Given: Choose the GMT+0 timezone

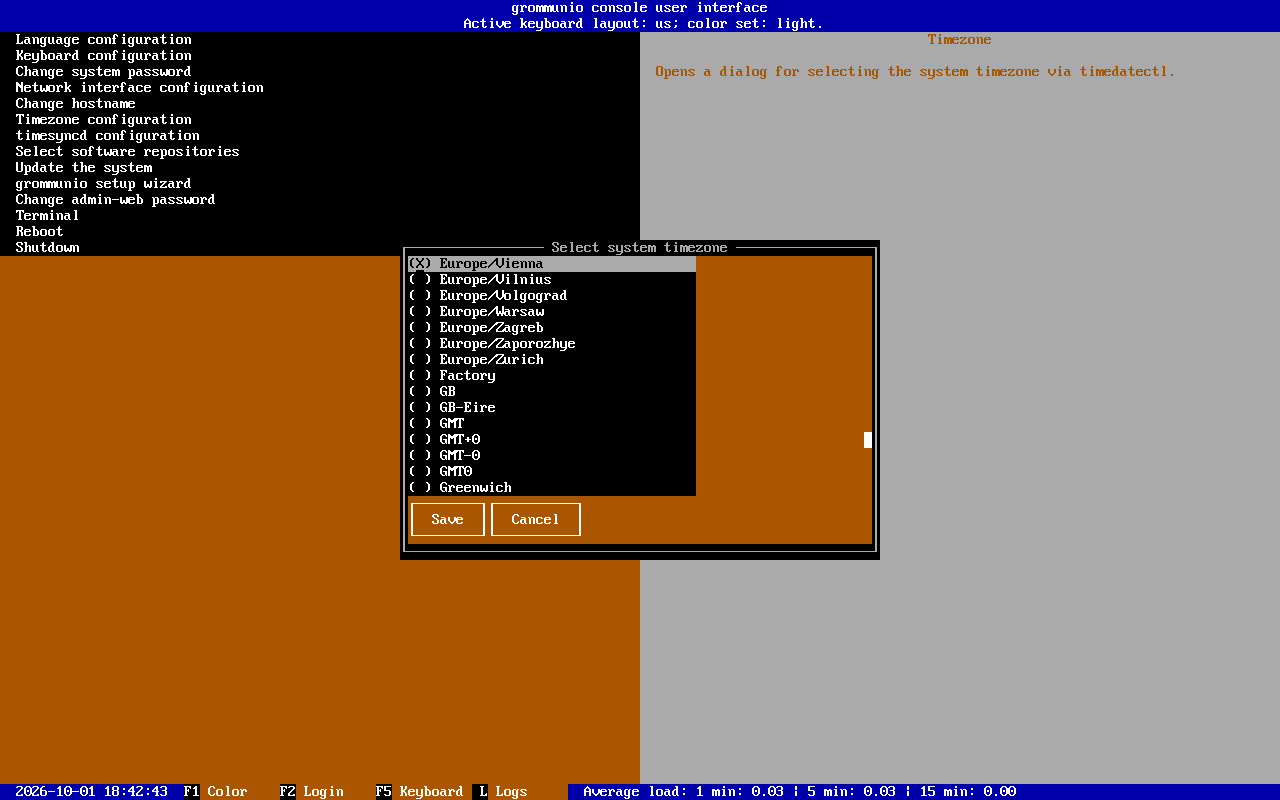Looking at the screenshot, I should (x=552, y=440).
